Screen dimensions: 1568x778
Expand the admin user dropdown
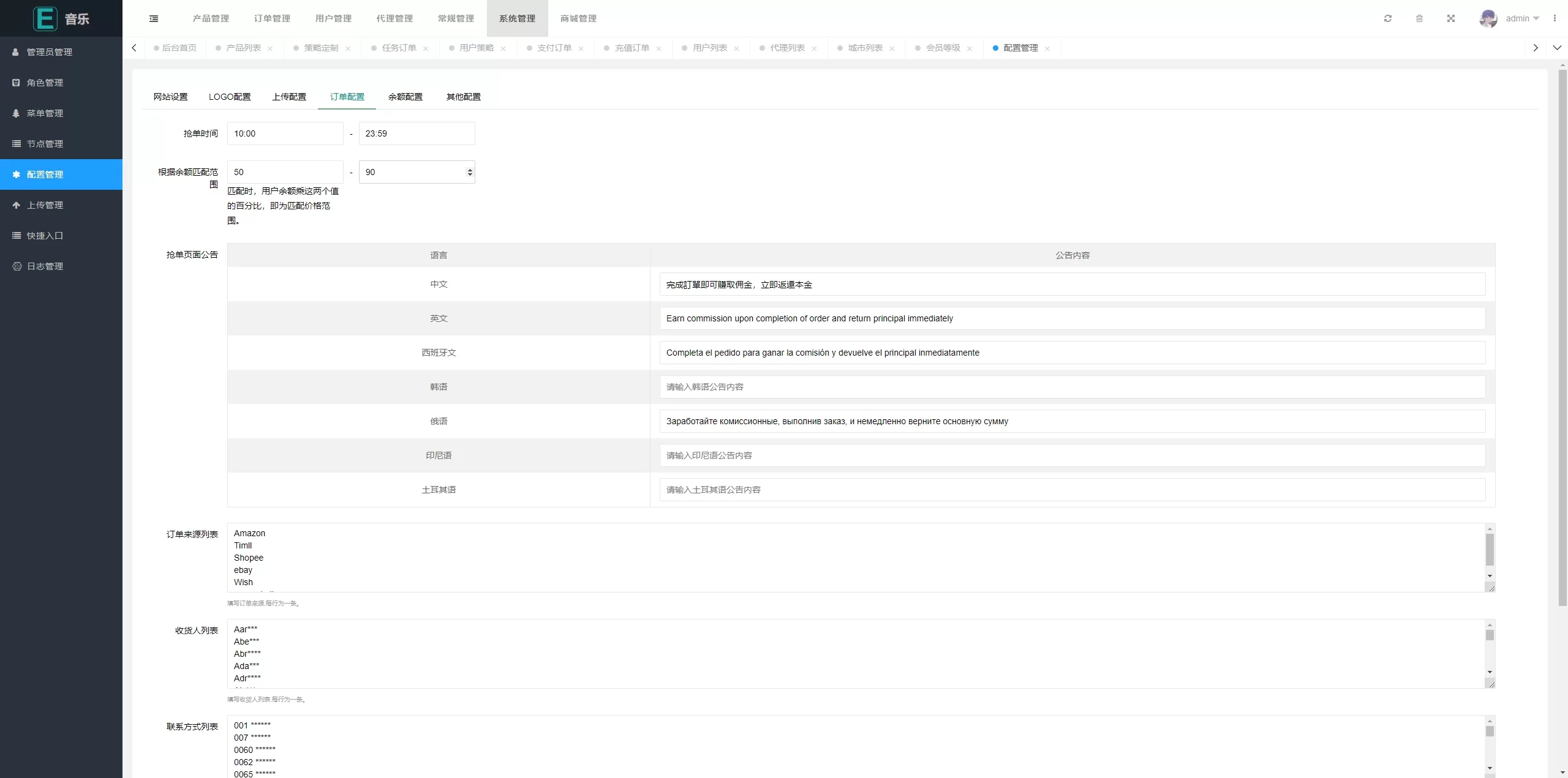(x=1535, y=18)
